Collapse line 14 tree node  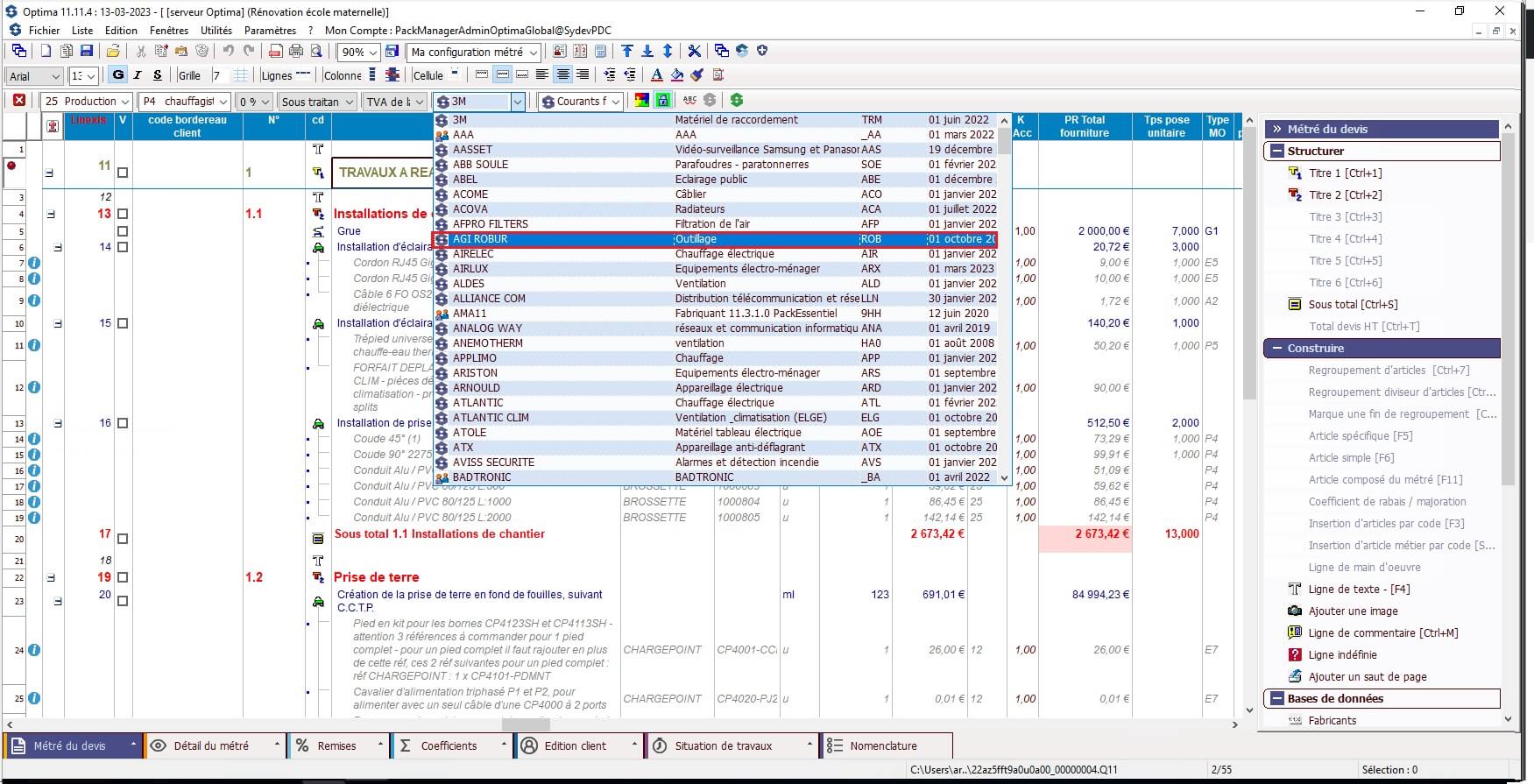pos(58,248)
